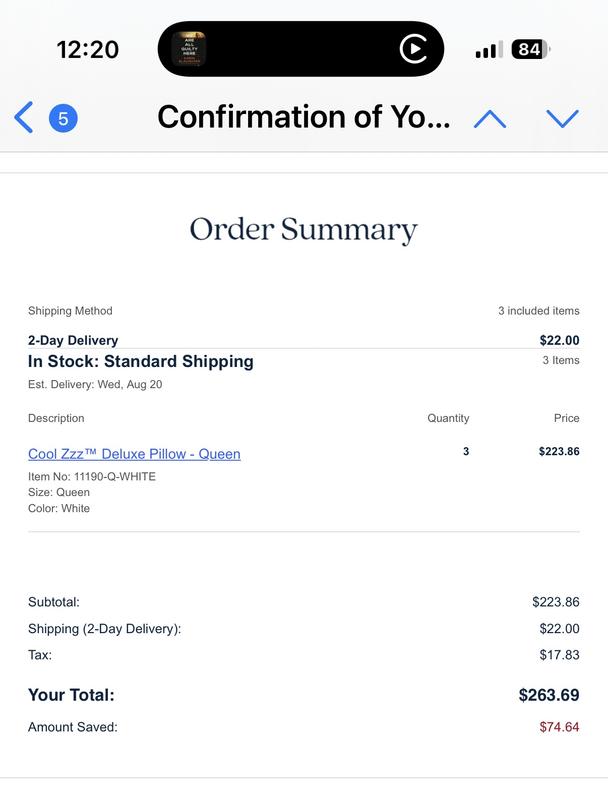Viewport: 608px width, 800px height.
Task: Tap the back chevron to return to inbox
Action: (24, 118)
